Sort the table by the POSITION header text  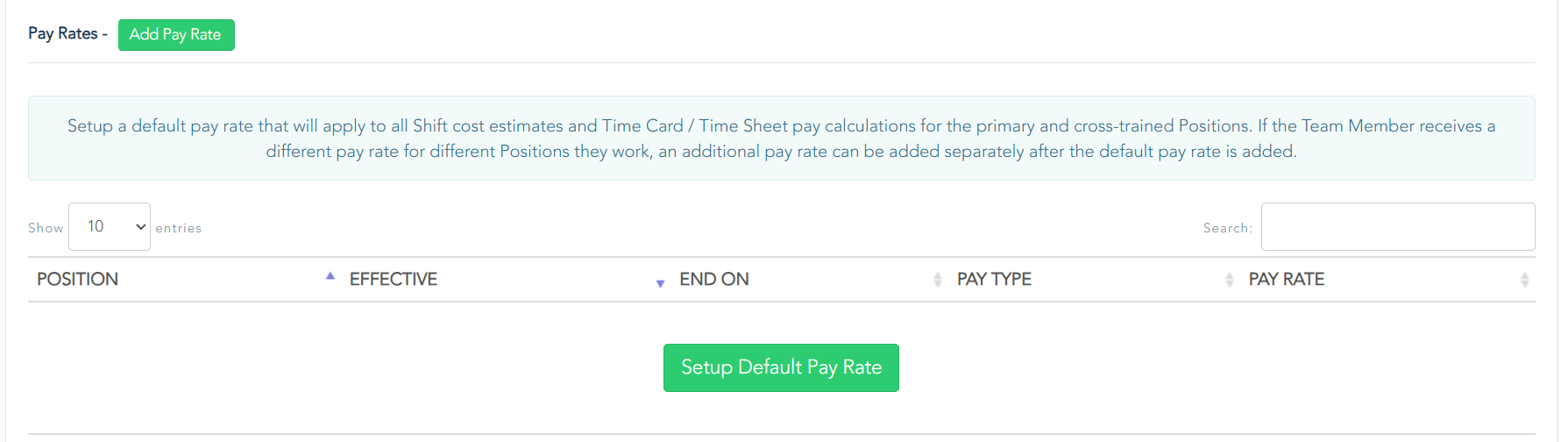point(77,280)
